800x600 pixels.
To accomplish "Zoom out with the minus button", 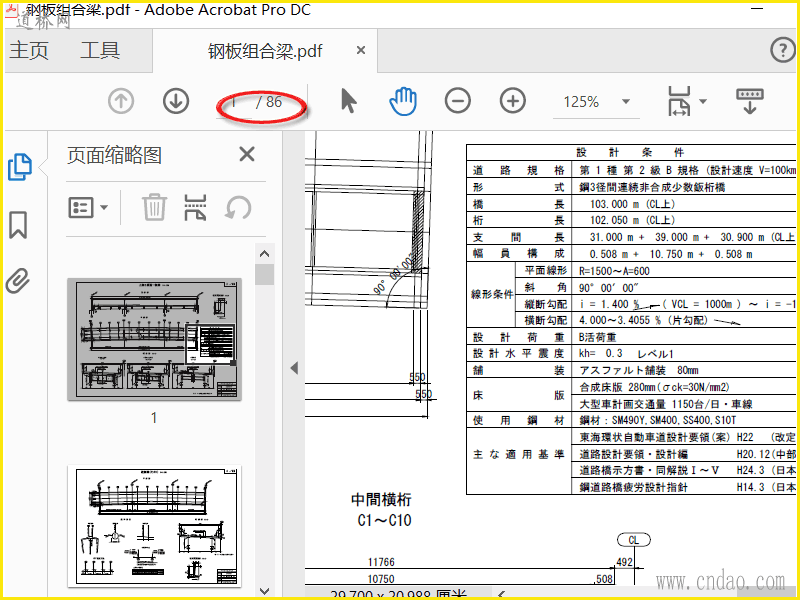I will point(458,101).
